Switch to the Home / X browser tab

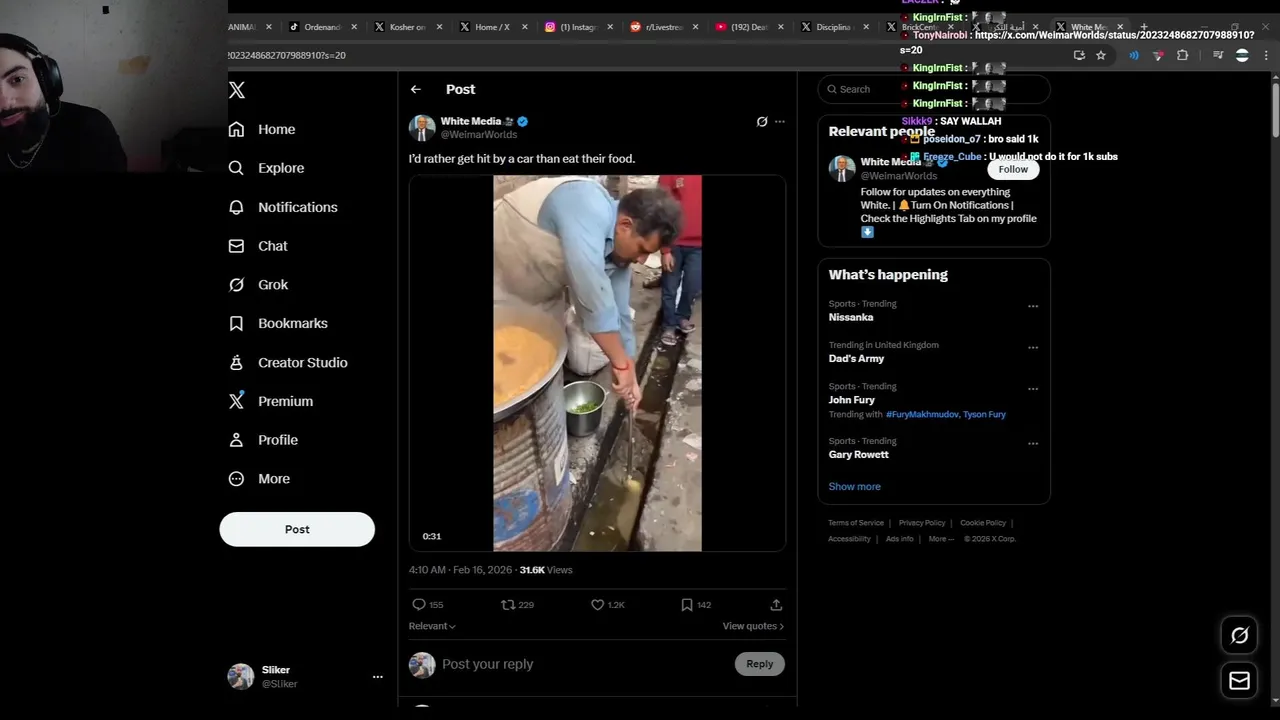tap(491, 27)
